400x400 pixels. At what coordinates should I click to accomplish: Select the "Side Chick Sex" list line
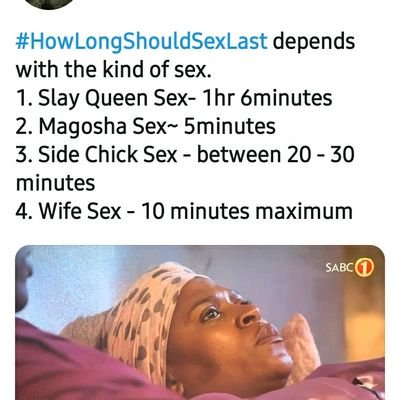pos(185,155)
